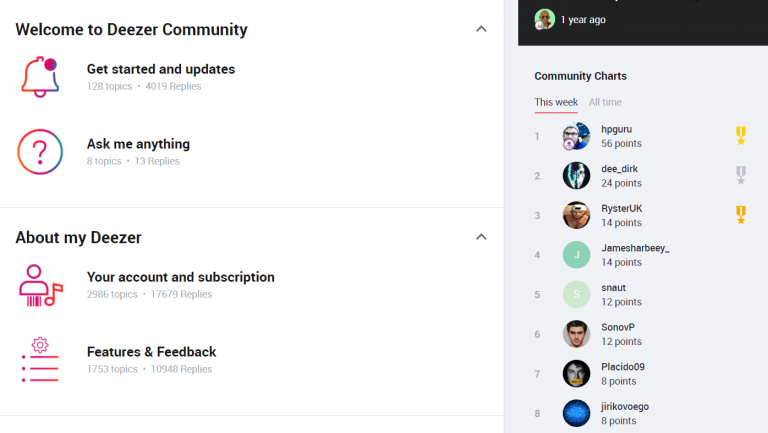
Task: Open Your account and subscription category
Action: (x=180, y=277)
